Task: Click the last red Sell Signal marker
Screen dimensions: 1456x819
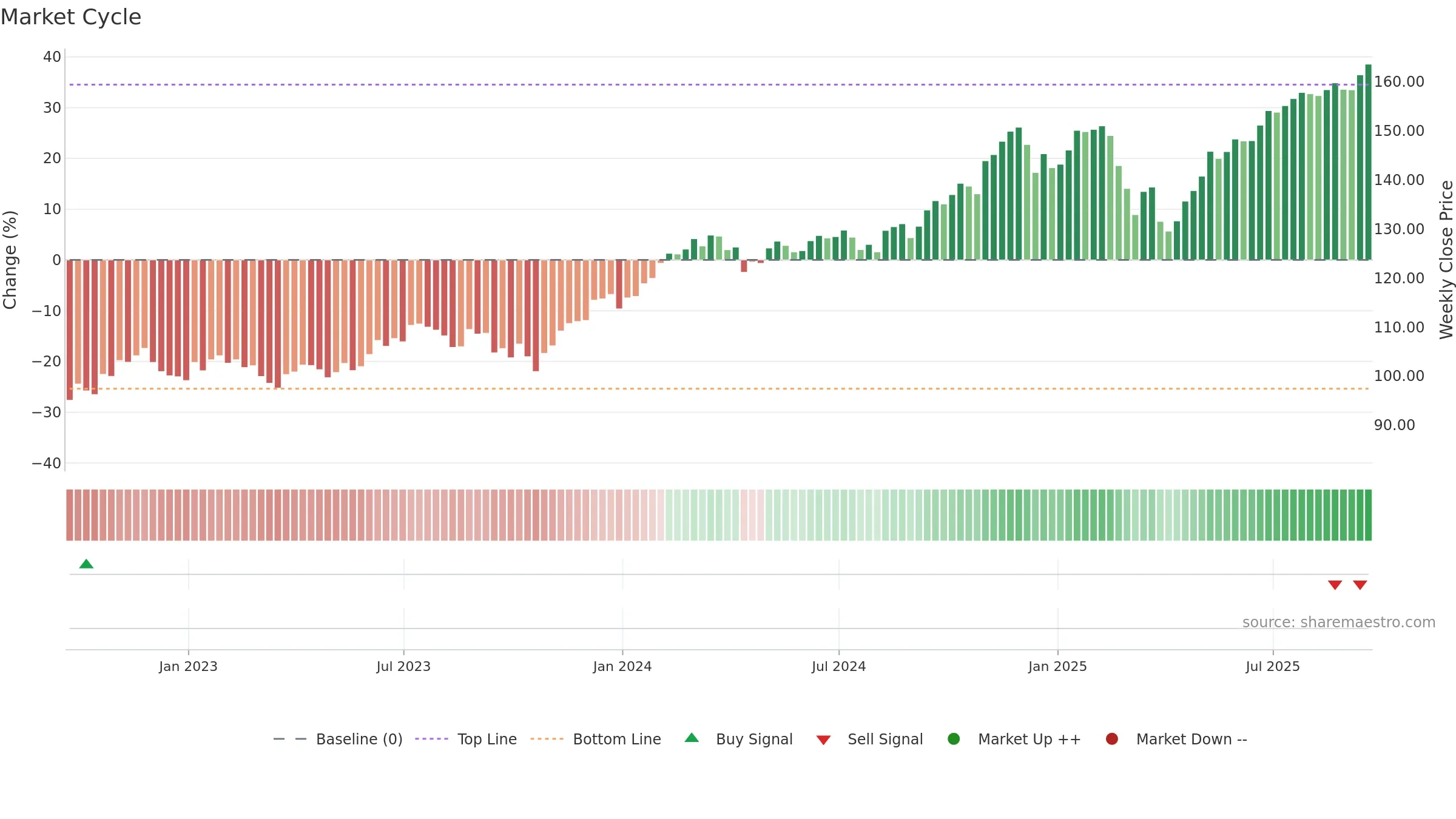Action: [x=1360, y=585]
